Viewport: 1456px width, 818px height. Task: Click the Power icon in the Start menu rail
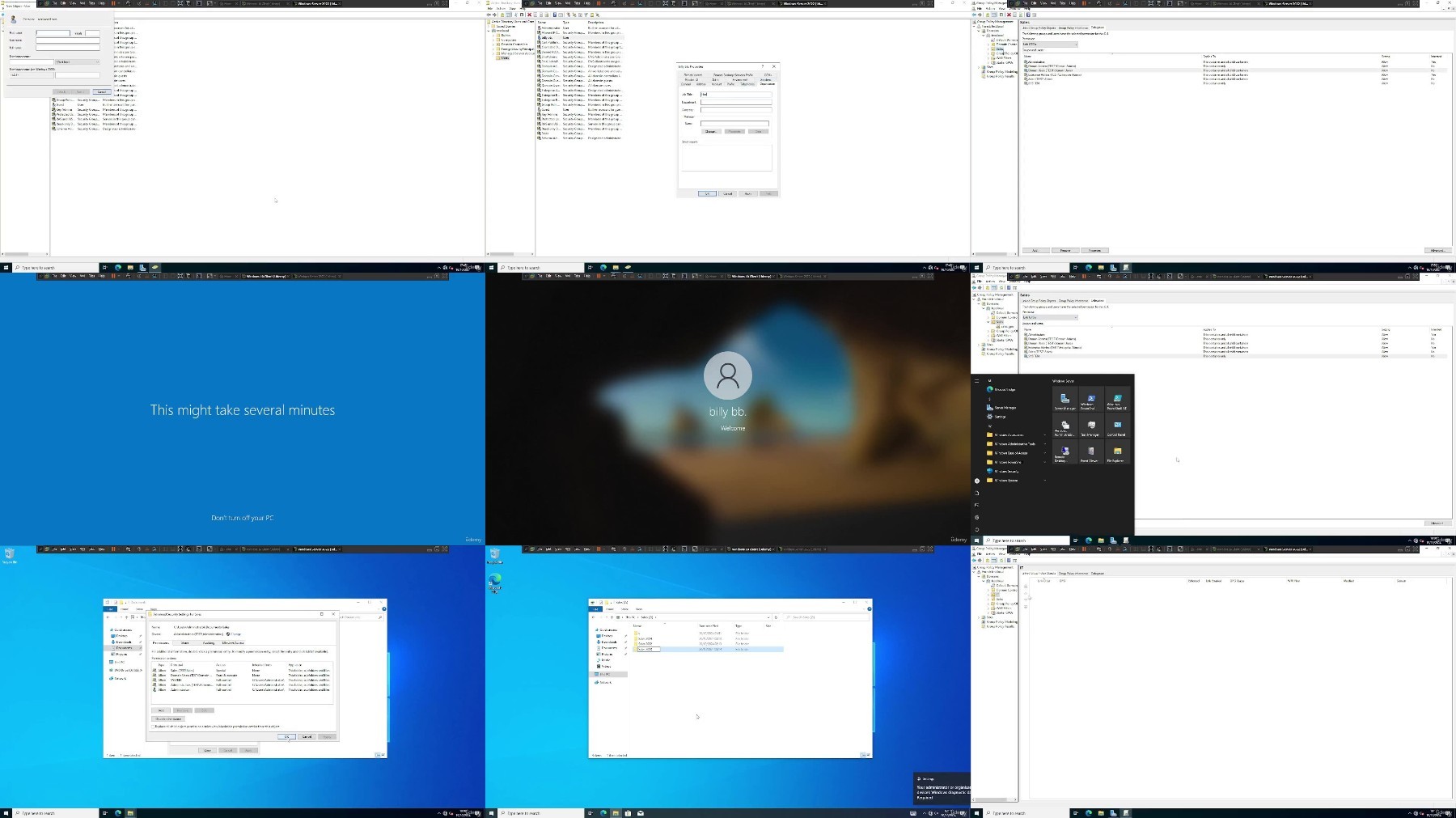click(x=976, y=529)
